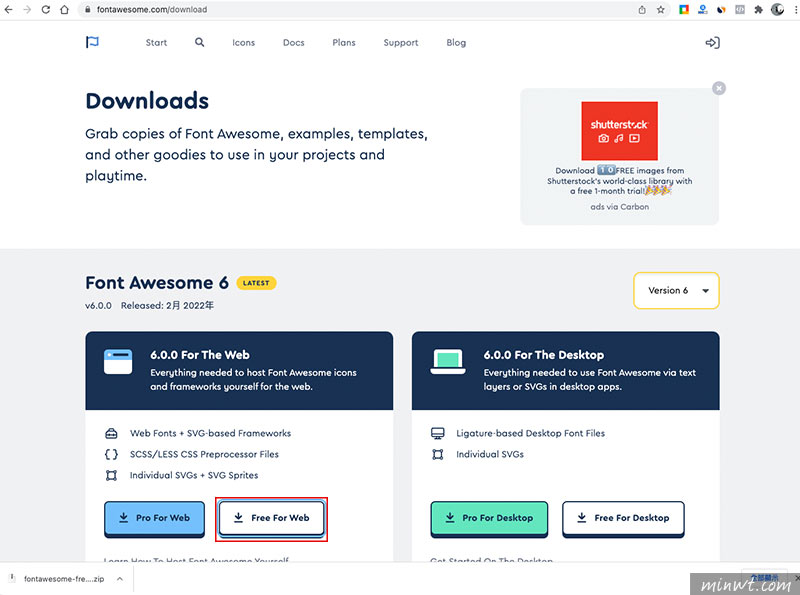
Task: Click the icon beside "Individual SVGs + SVG Sprites"
Action: coord(111,476)
